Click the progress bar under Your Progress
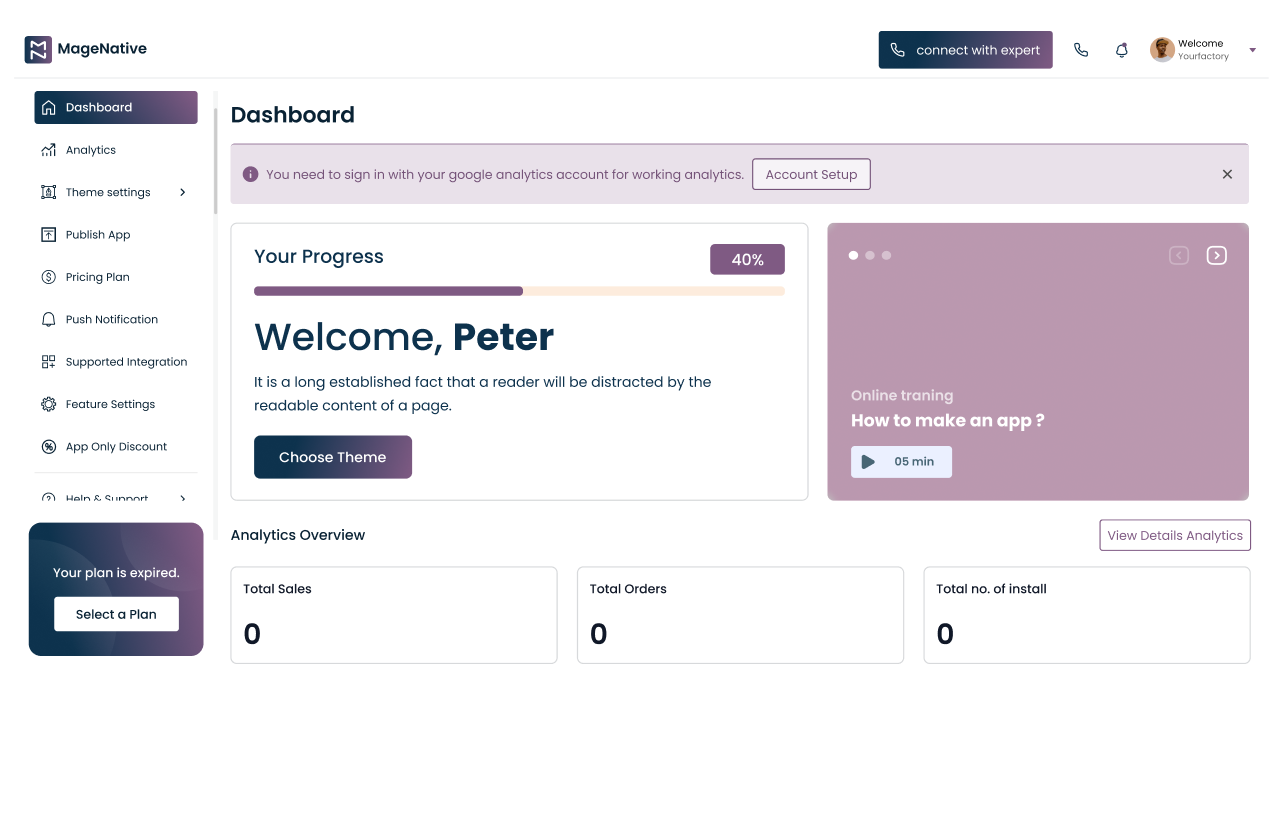 point(519,291)
